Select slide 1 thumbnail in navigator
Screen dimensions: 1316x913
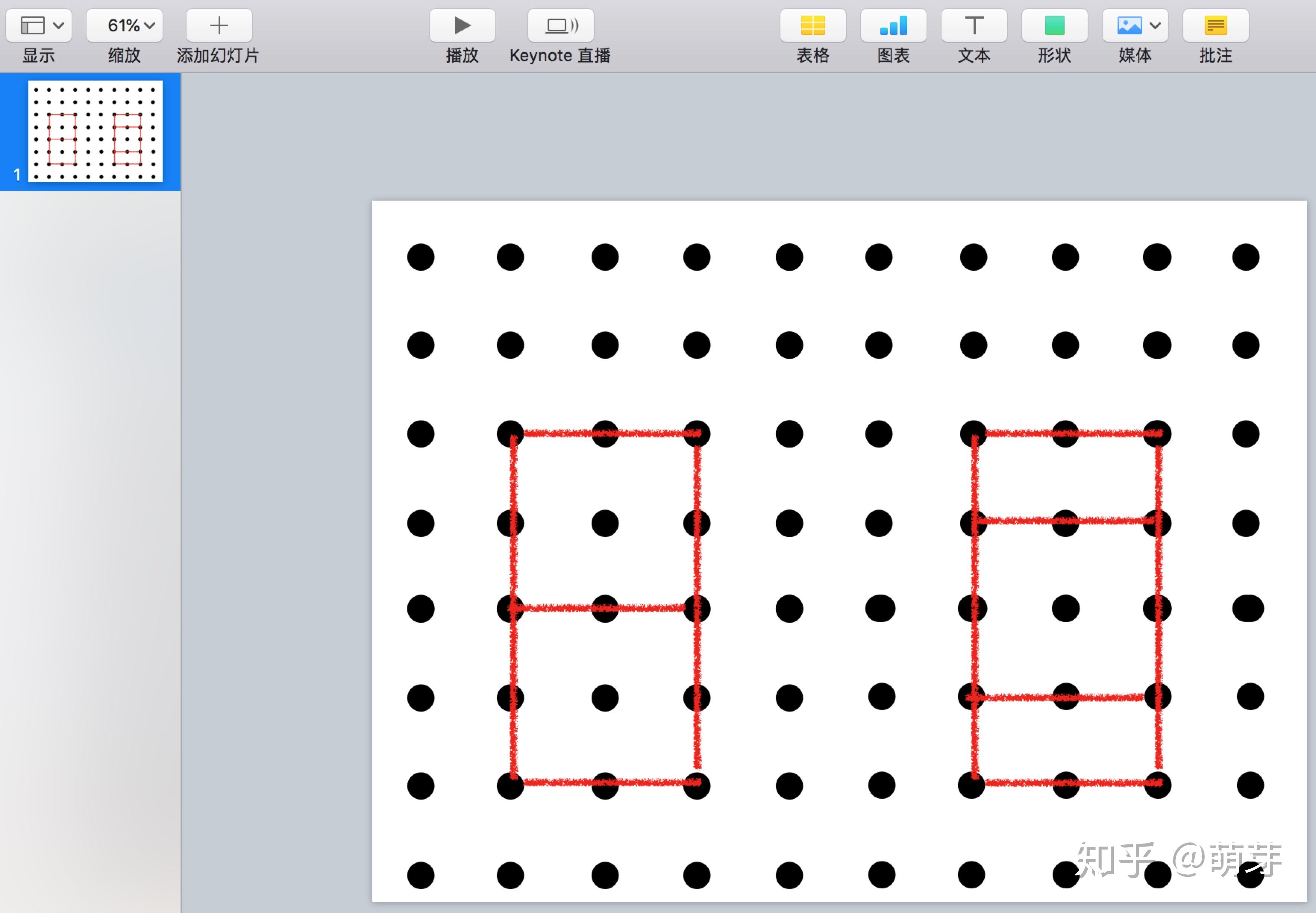point(95,131)
